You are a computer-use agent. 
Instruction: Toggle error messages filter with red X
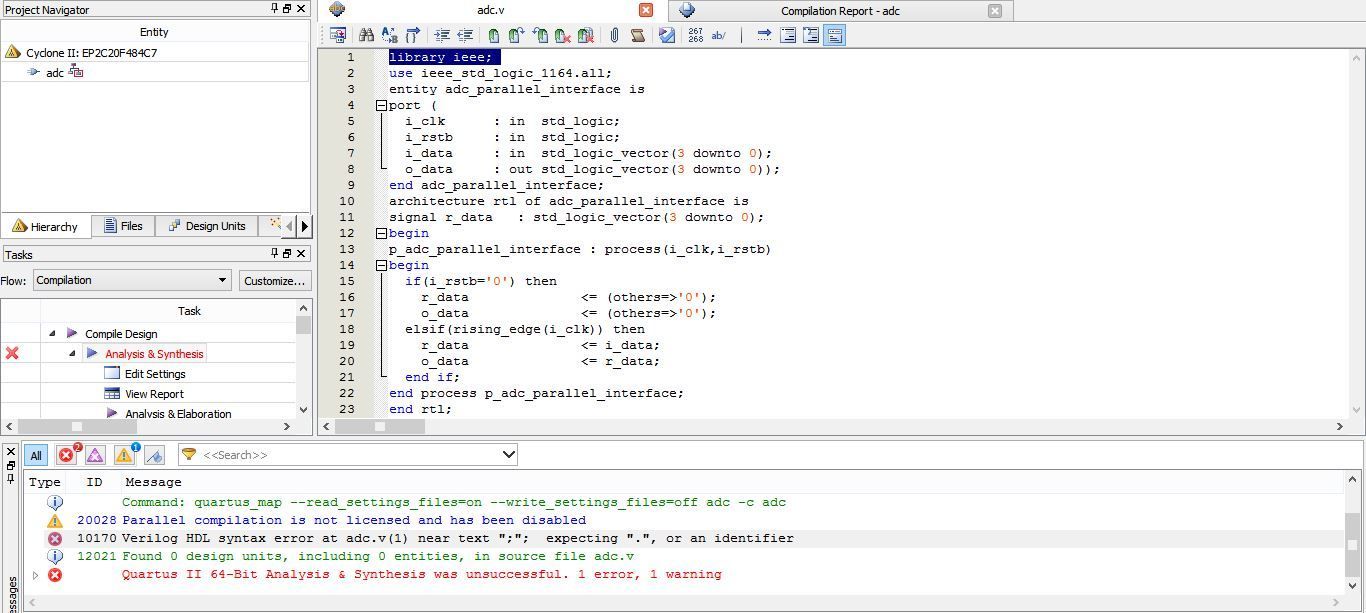click(x=67, y=455)
